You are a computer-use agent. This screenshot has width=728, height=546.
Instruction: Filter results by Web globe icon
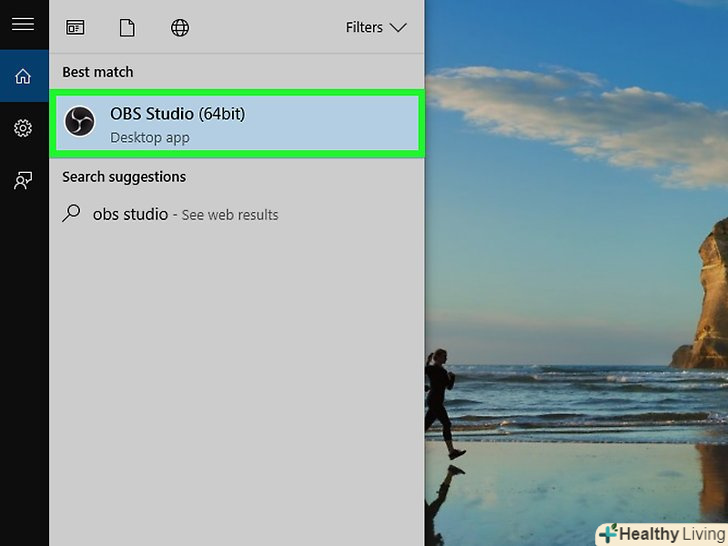click(x=180, y=28)
